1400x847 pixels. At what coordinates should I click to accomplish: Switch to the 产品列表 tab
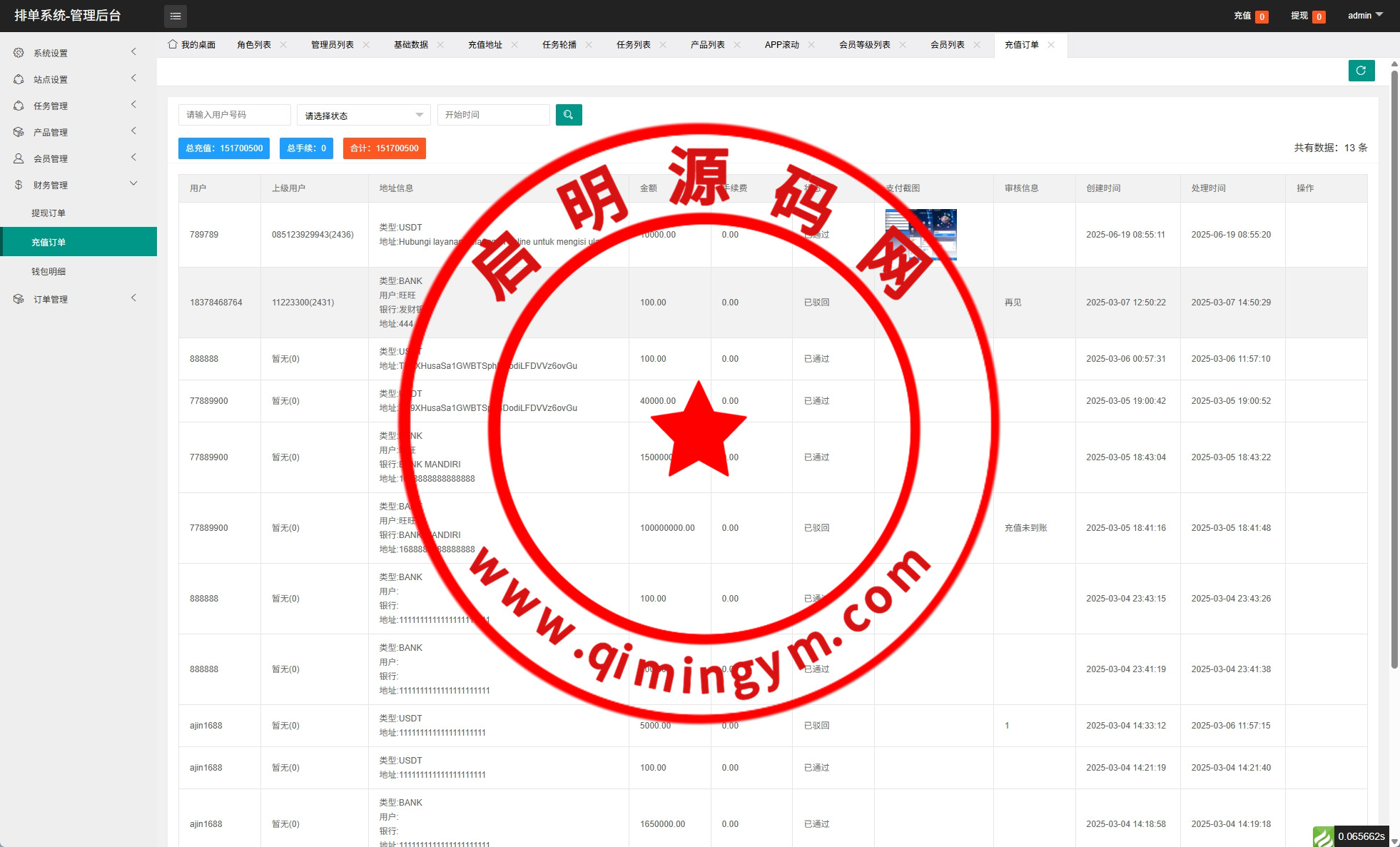tap(707, 45)
